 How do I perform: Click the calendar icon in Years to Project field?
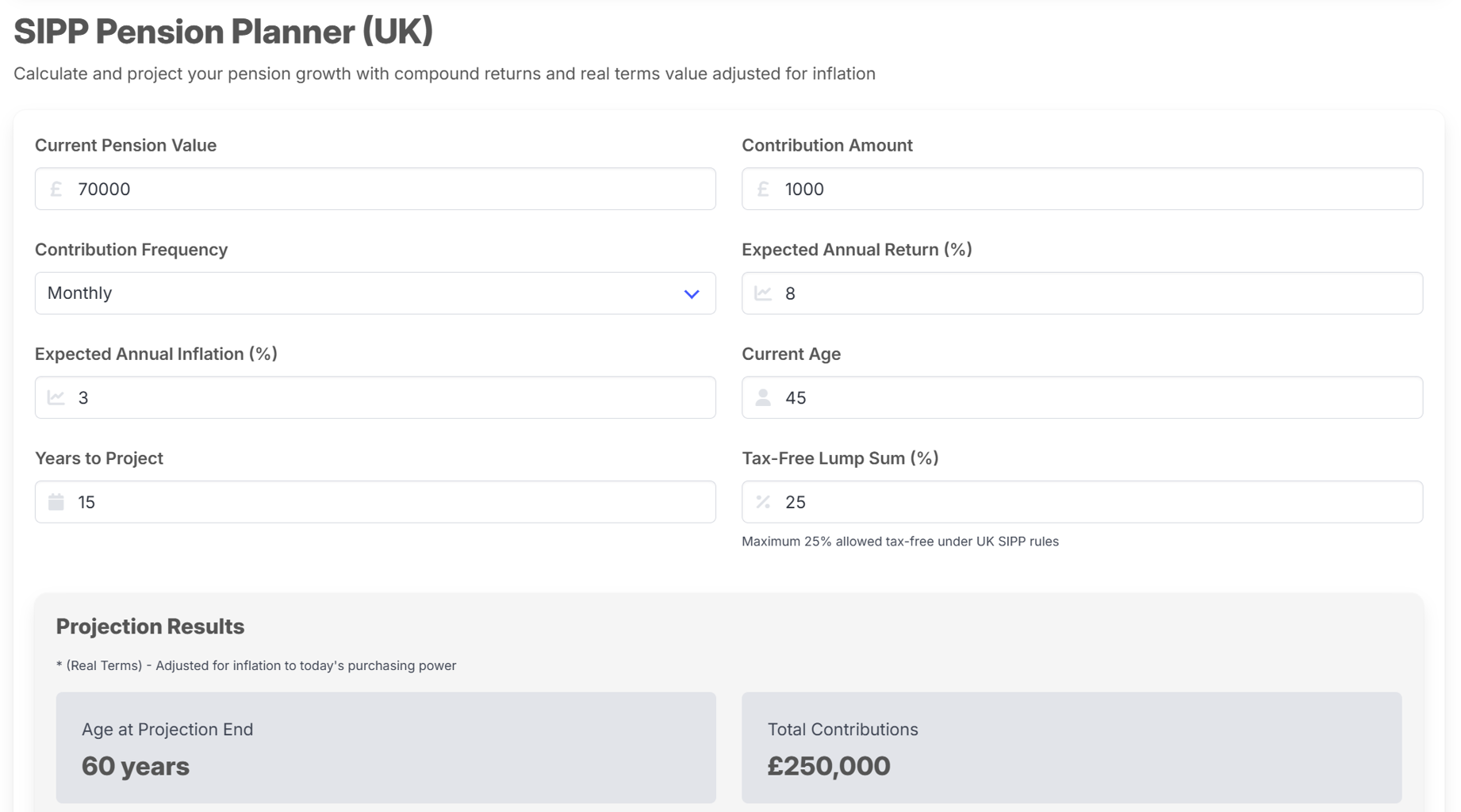pos(56,501)
